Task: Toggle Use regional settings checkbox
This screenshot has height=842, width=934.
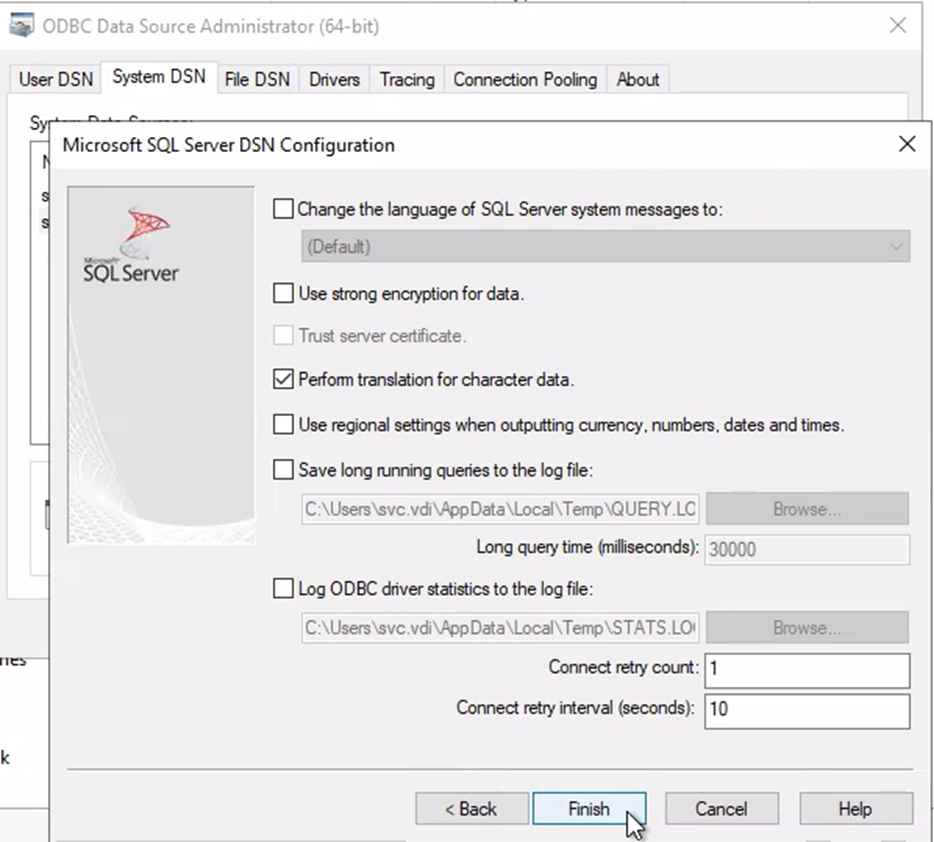Action: coord(285,425)
